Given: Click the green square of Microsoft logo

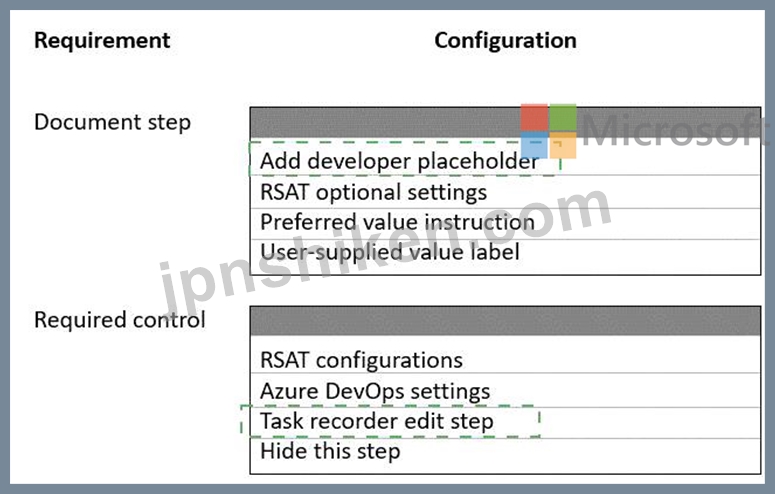Looking at the screenshot, I should click(x=563, y=117).
